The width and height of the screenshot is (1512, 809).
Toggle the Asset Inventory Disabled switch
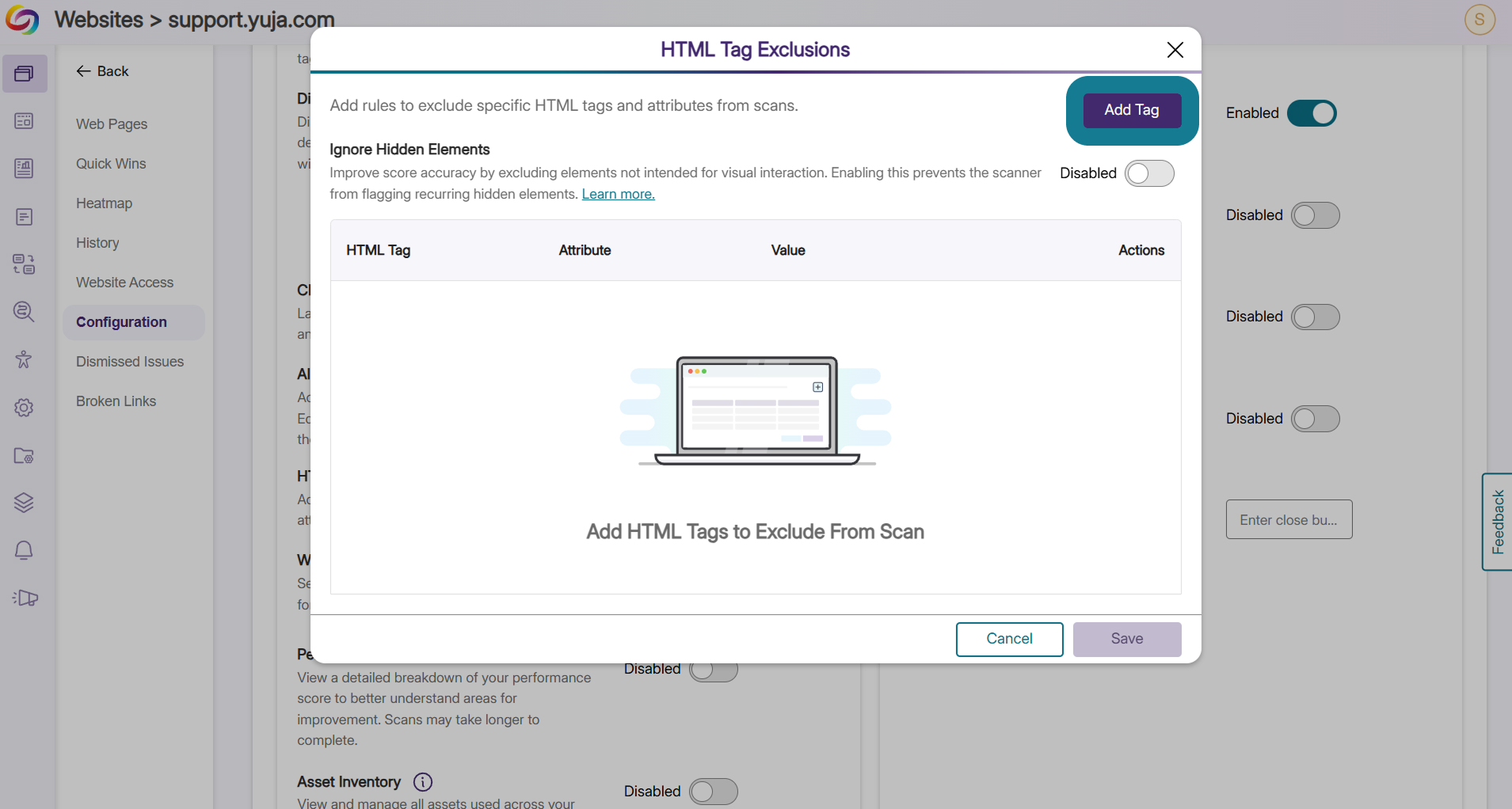(x=713, y=792)
